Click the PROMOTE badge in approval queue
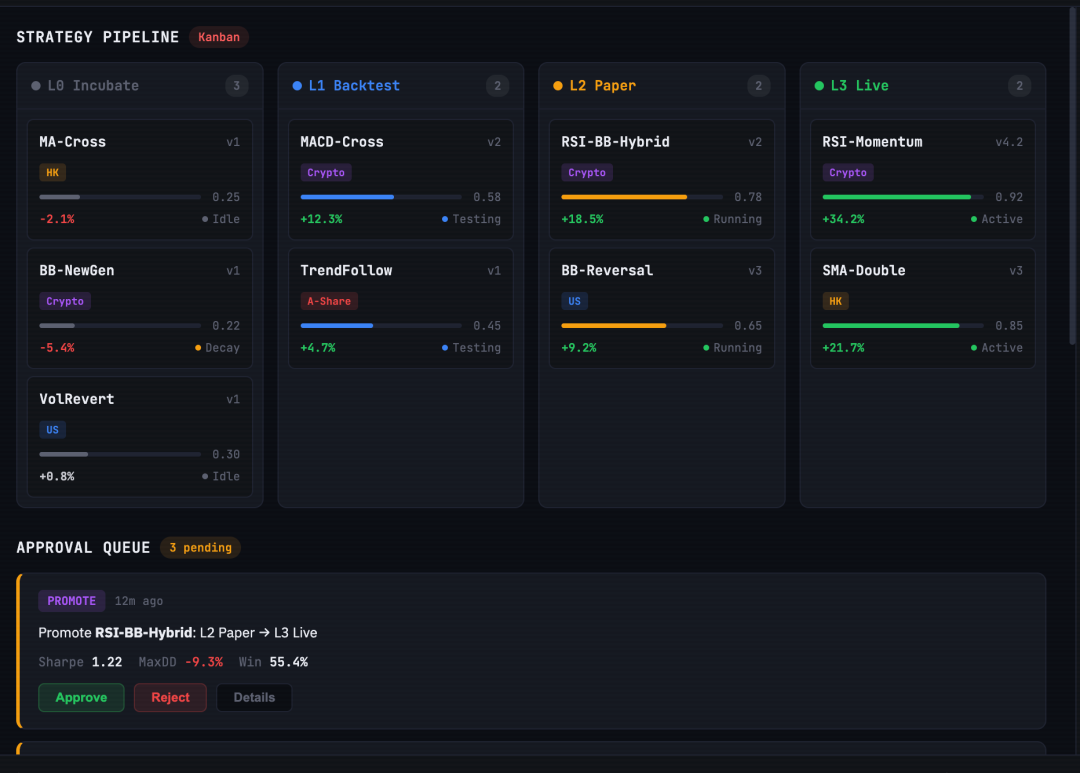1080x773 pixels. 71,601
